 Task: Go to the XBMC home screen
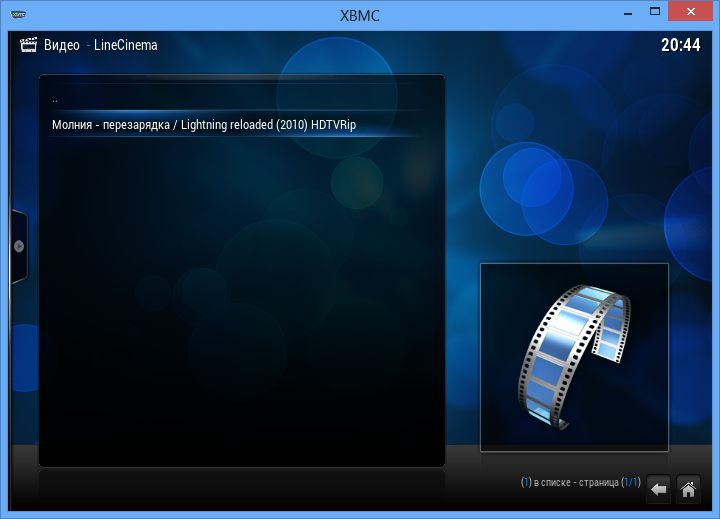coord(688,489)
